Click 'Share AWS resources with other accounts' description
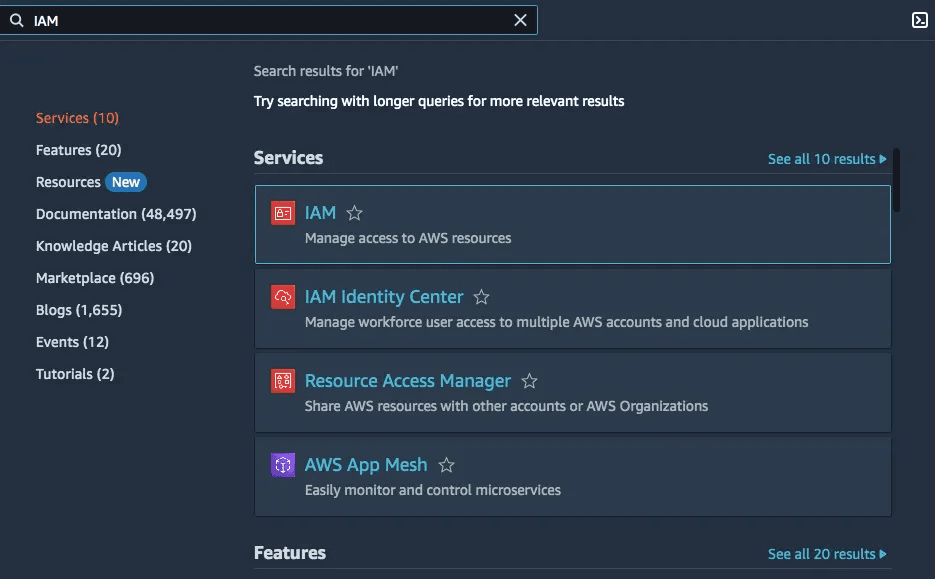The width and height of the screenshot is (935, 579). tap(506, 406)
